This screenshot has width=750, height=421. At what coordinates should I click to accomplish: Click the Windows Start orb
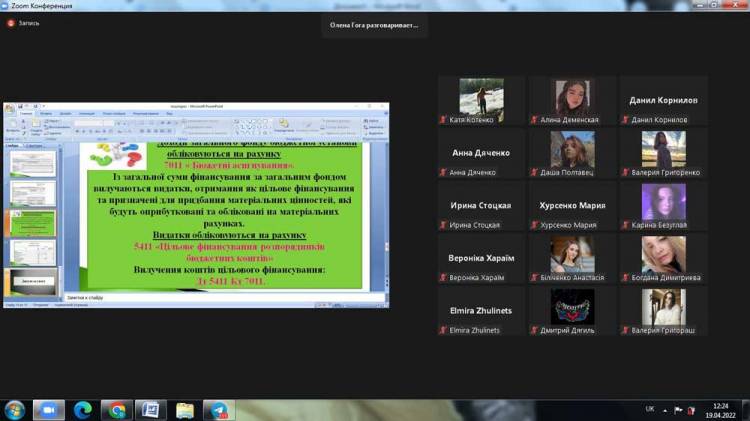click(15, 410)
